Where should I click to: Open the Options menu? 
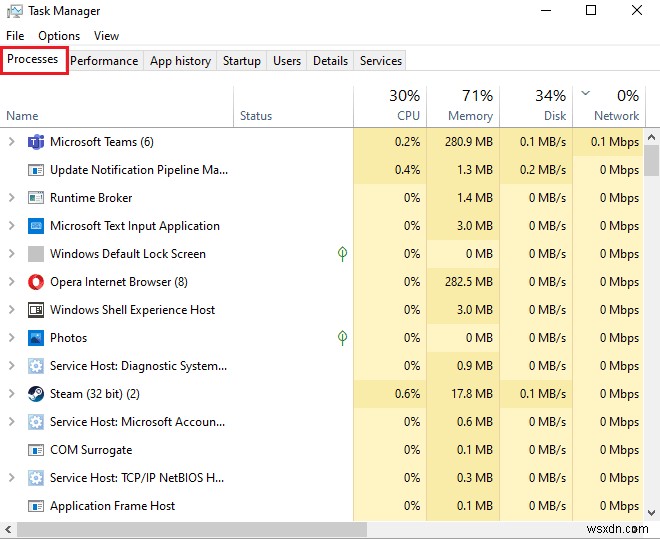point(59,36)
